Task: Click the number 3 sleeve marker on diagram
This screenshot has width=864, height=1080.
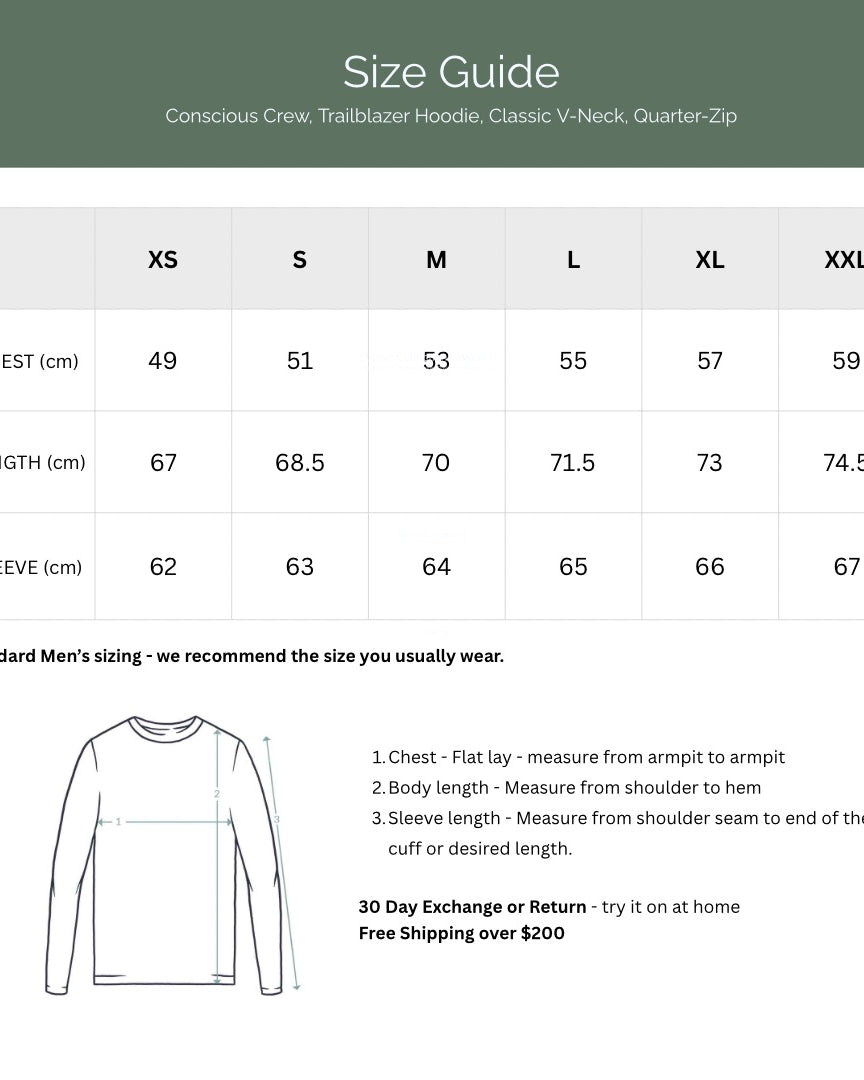Action: click(x=276, y=820)
